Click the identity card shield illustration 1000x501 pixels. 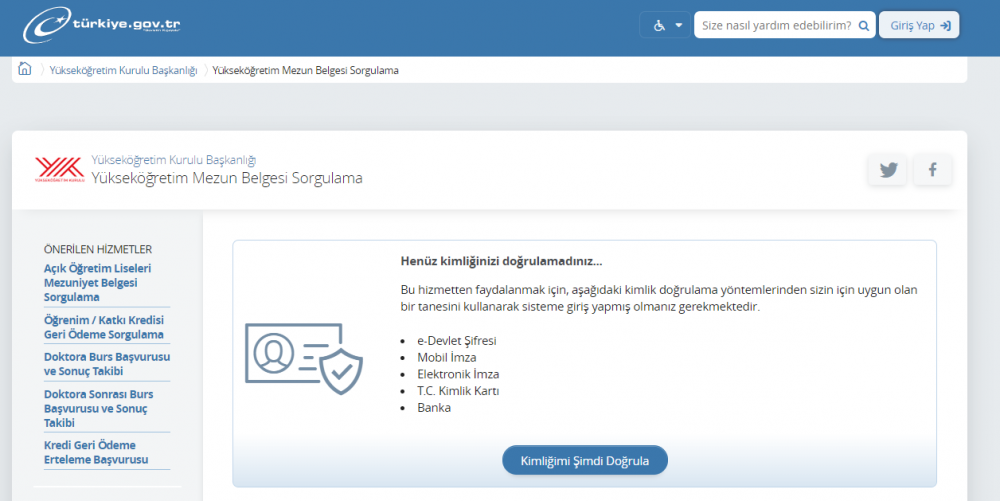click(304, 358)
